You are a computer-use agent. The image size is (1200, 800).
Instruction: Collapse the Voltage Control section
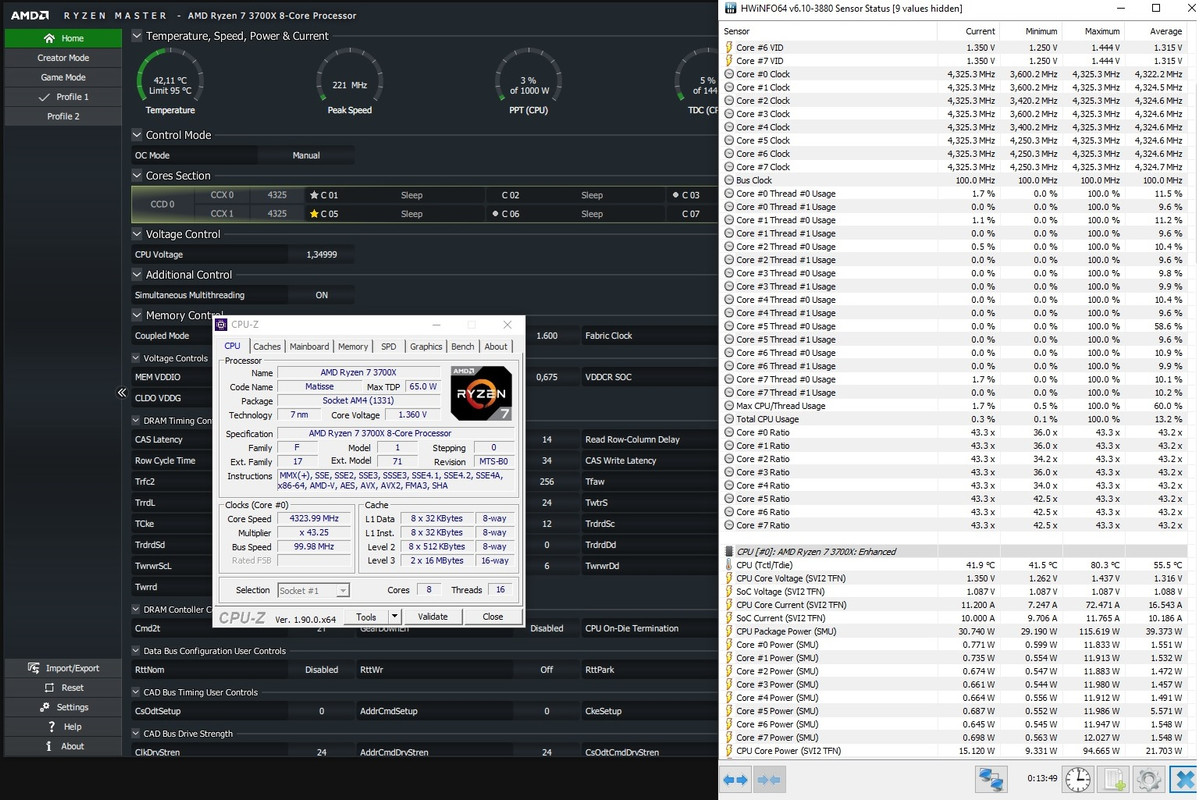[137, 234]
